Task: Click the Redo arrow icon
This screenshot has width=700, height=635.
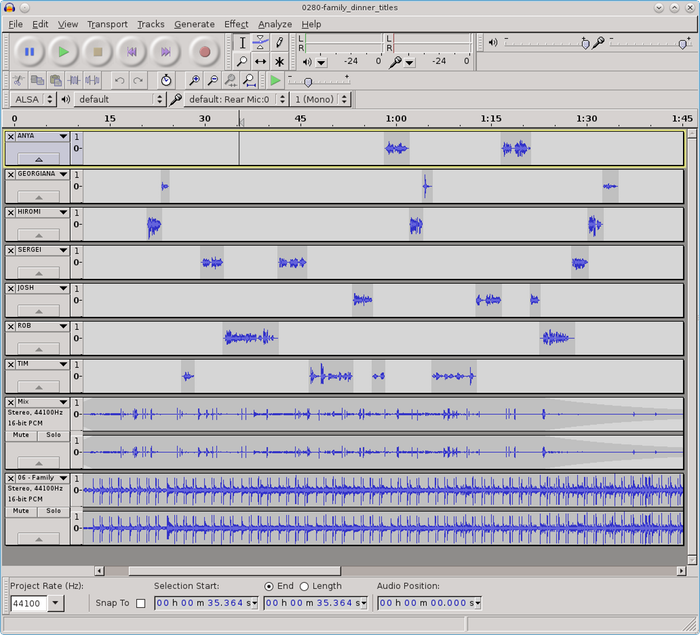Action: 138,80
